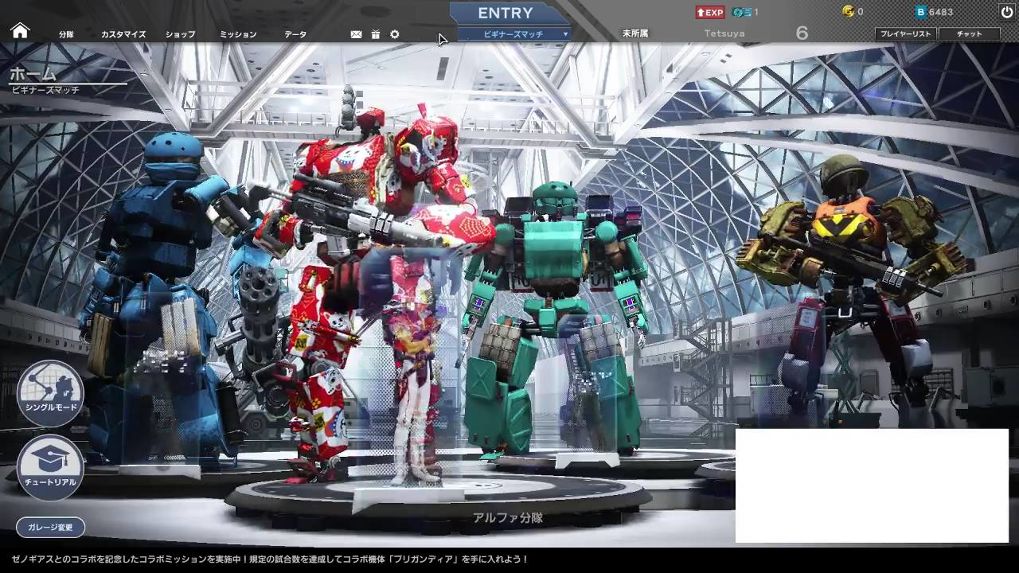Open the ショップ shop menu
Image resolution: width=1019 pixels, height=573 pixels.
(180, 34)
